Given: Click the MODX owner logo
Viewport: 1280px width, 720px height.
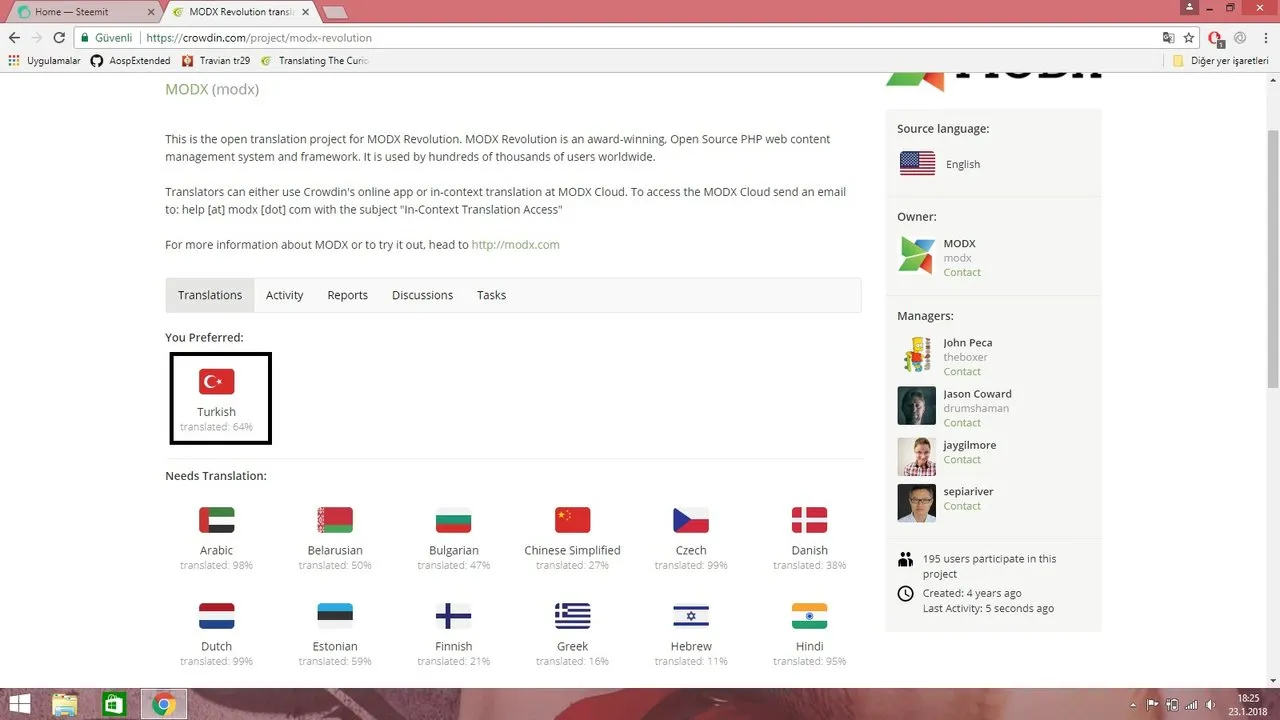Looking at the screenshot, I should [x=917, y=255].
